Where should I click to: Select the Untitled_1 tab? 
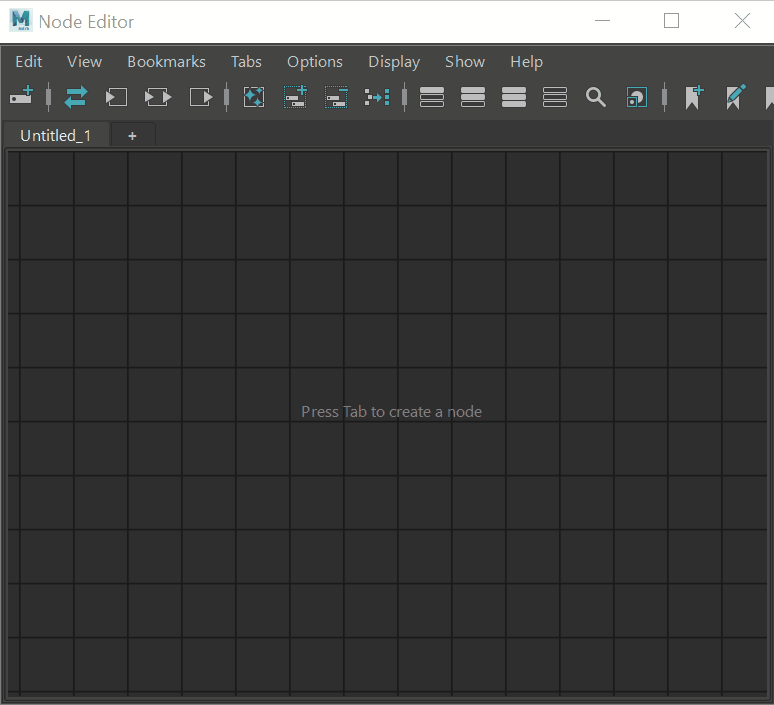click(x=55, y=136)
